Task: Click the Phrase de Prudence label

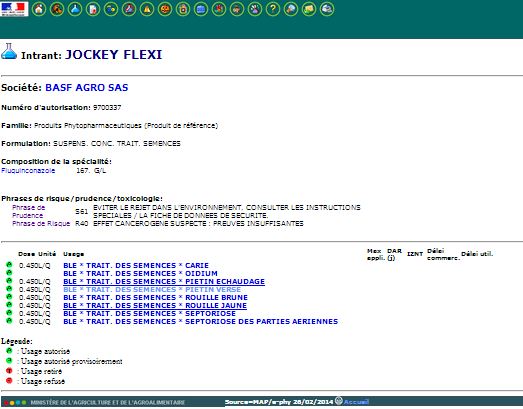Action: pos(28,212)
